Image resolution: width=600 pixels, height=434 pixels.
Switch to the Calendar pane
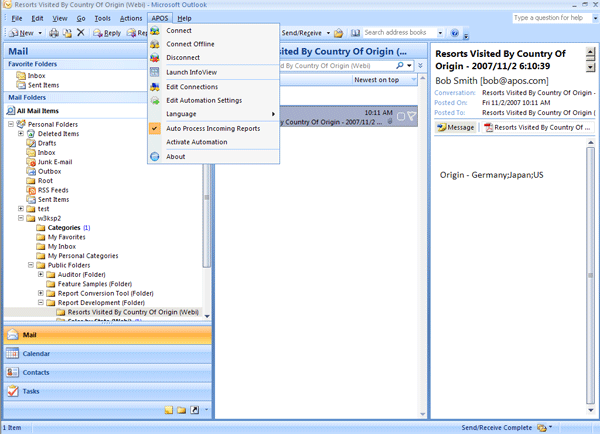click(x=108, y=354)
